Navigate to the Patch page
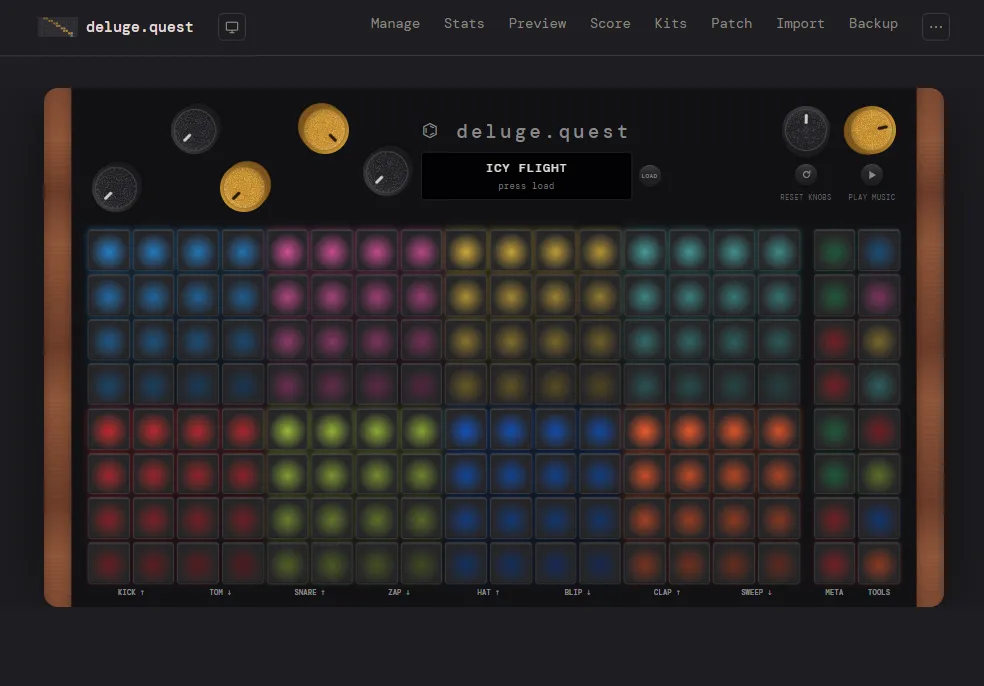The image size is (984, 686). click(x=731, y=23)
